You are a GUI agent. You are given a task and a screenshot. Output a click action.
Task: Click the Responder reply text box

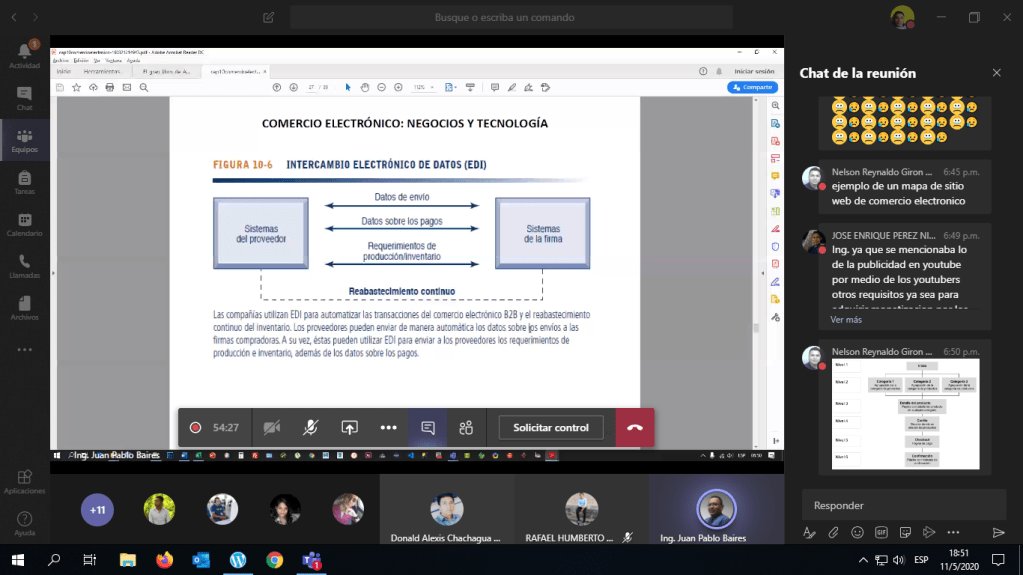coord(903,505)
